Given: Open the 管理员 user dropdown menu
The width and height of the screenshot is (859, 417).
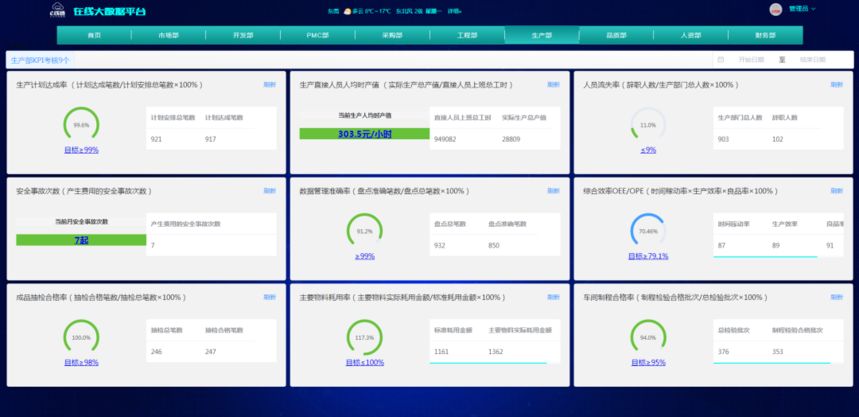Looking at the screenshot, I should [x=802, y=9].
